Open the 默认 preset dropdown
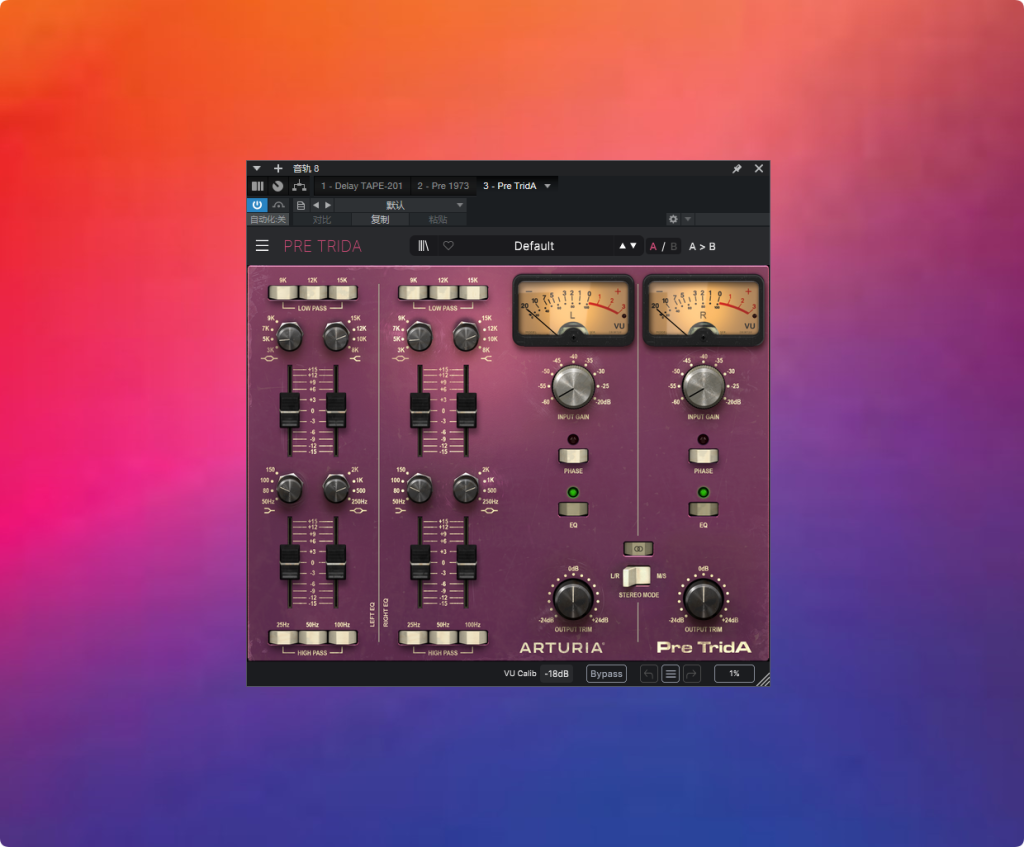 coord(400,205)
